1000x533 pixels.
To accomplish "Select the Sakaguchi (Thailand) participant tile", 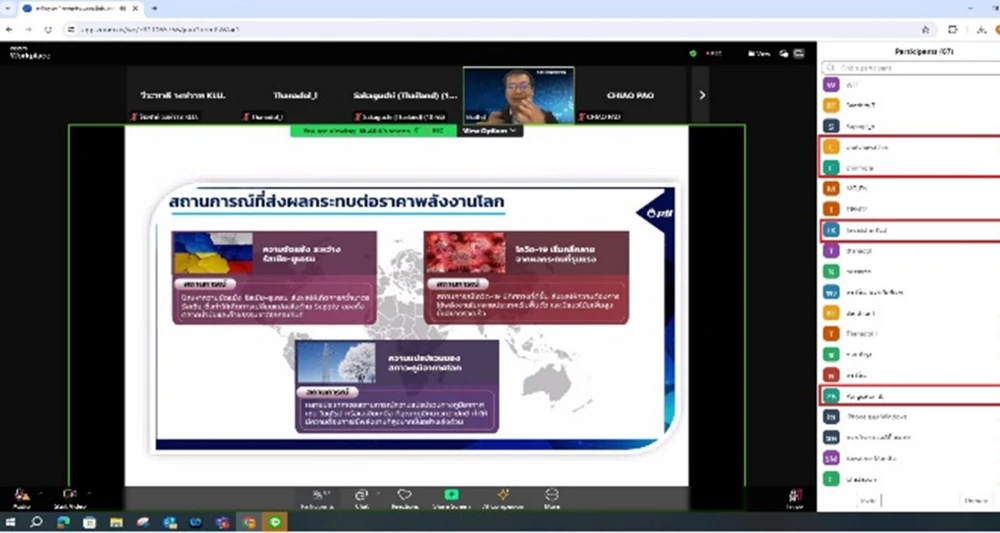I will (x=406, y=95).
